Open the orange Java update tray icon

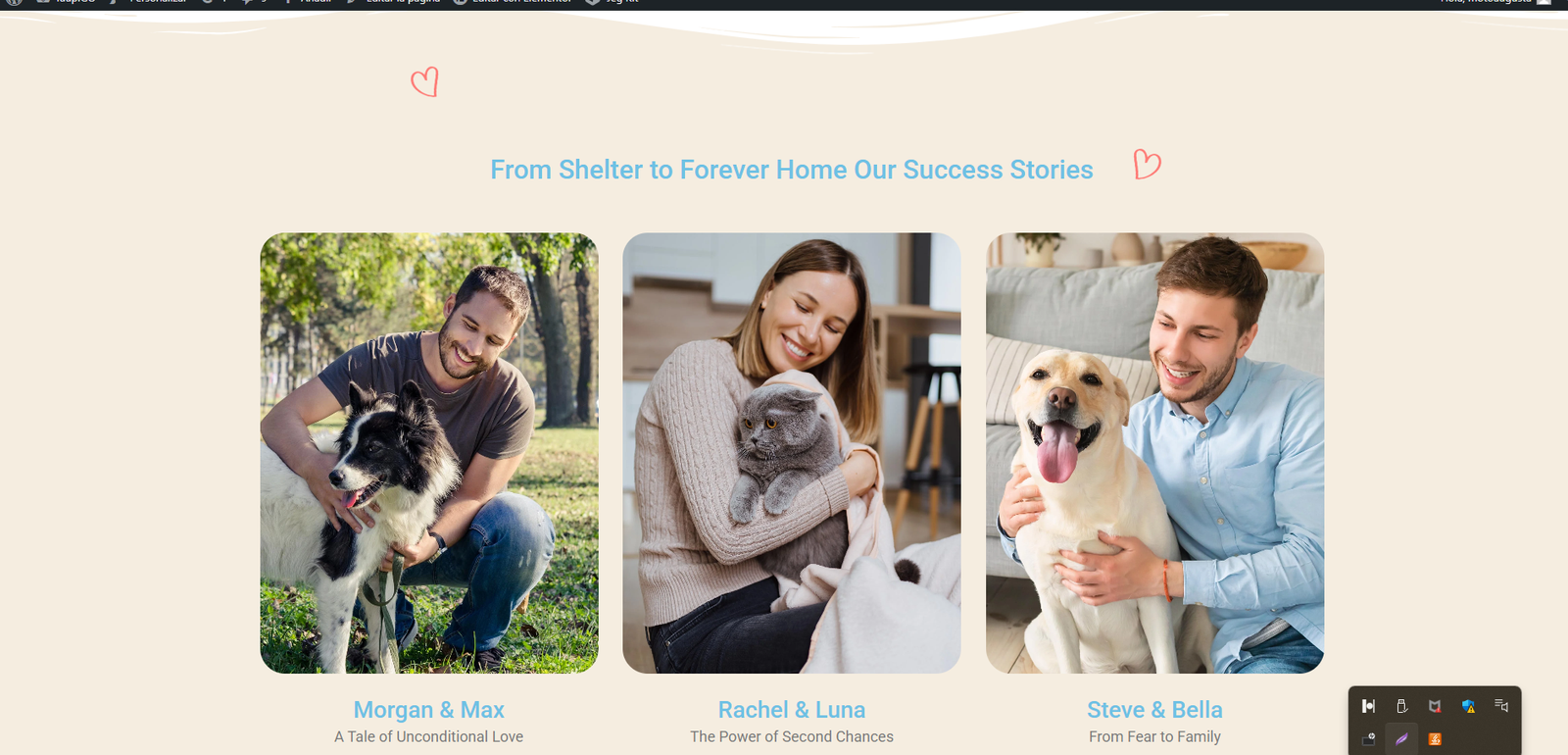1435,739
